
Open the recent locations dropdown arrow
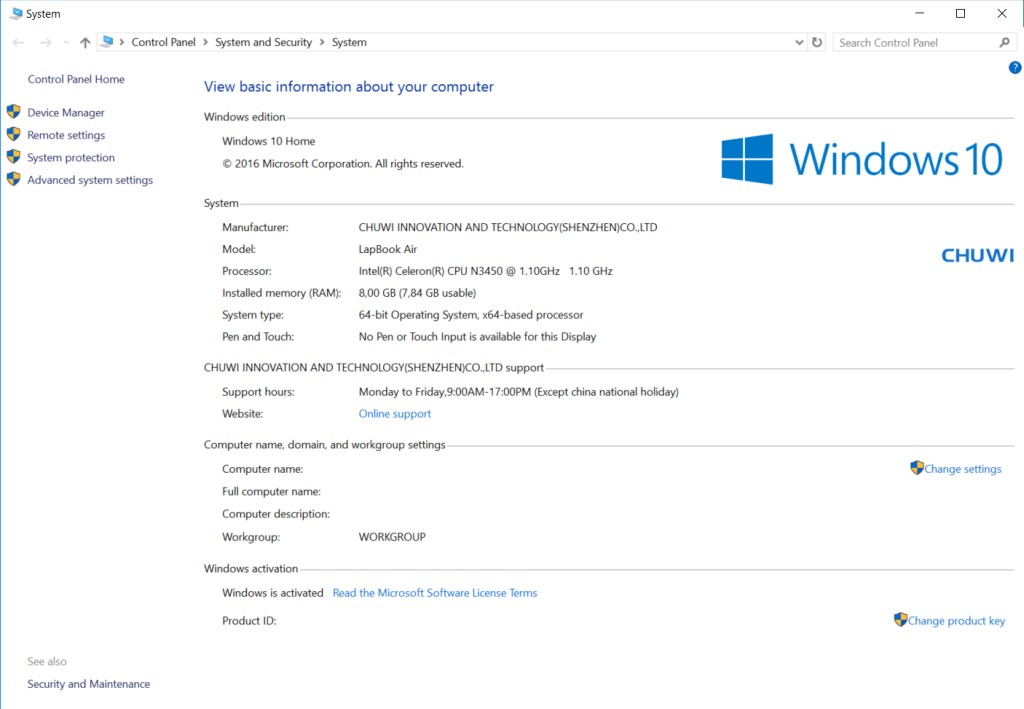(66, 42)
